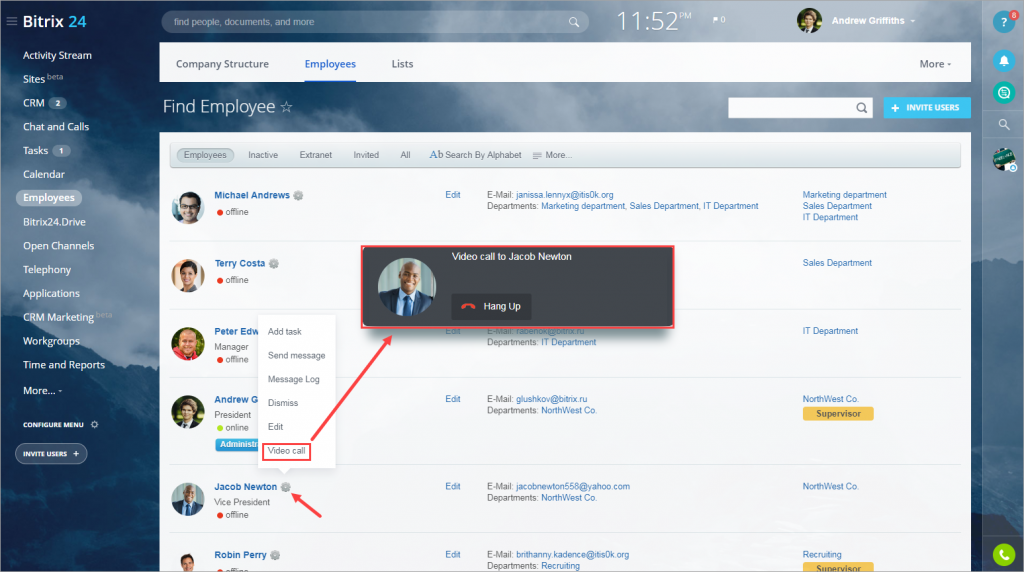Image resolution: width=1024 pixels, height=572 pixels.
Task: Show Invited users filter
Action: [366, 155]
